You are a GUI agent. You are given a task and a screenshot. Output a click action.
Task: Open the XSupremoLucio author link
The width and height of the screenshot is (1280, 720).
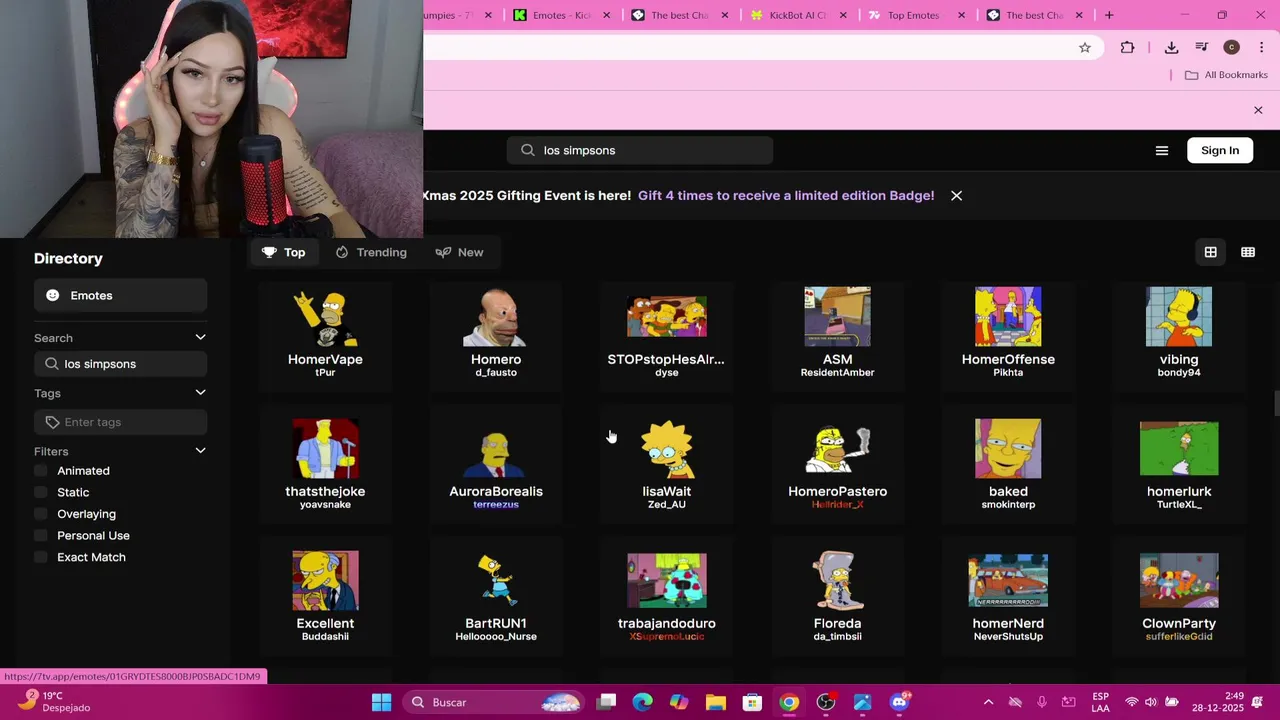667,636
